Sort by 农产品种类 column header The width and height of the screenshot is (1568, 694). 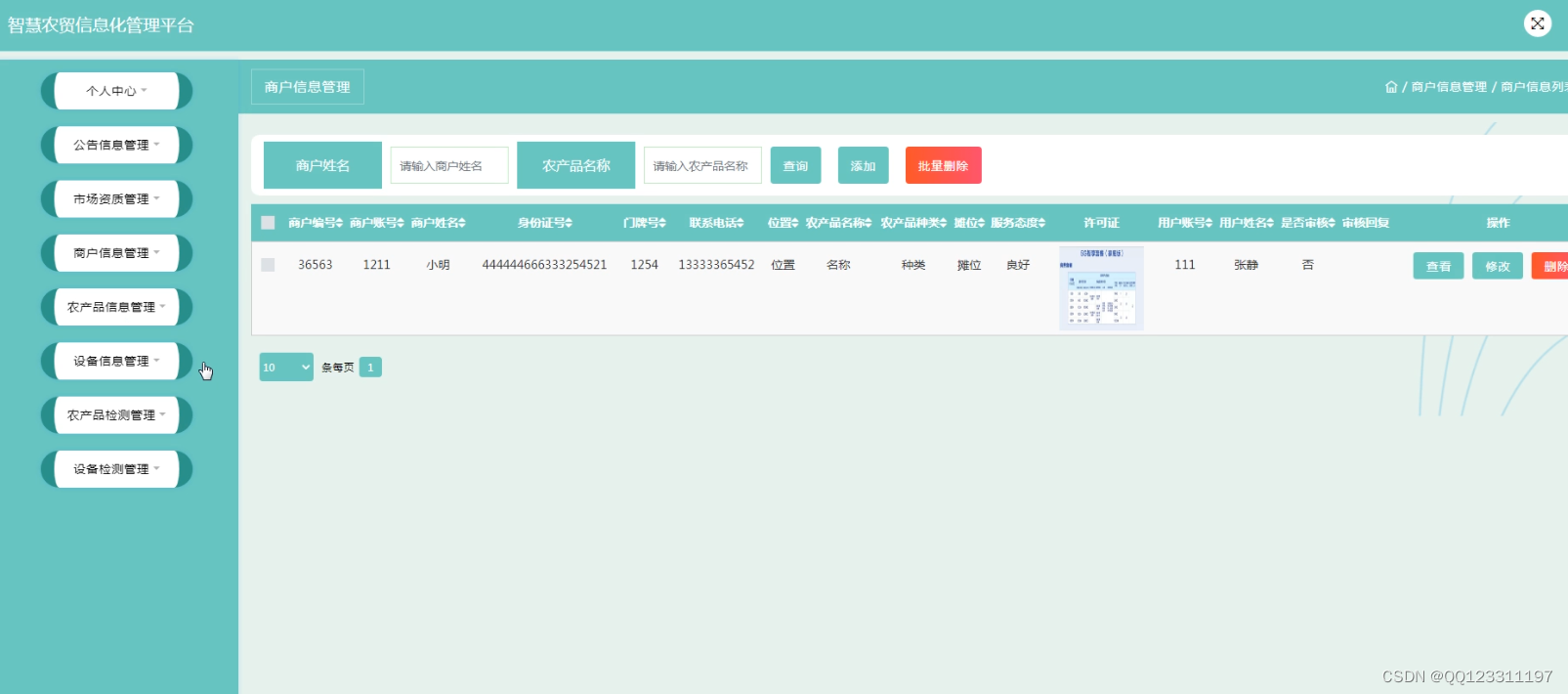pos(914,223)
